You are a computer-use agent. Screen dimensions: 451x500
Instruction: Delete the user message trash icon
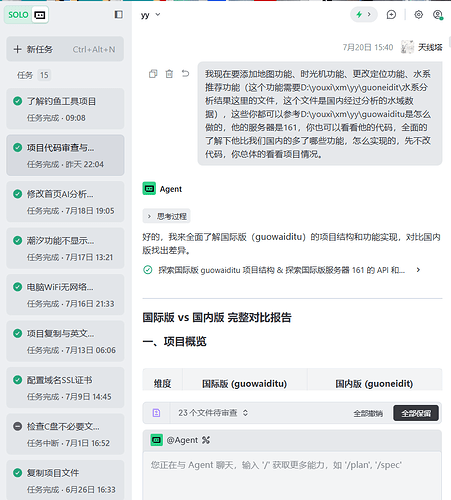[x=169, y=74]
